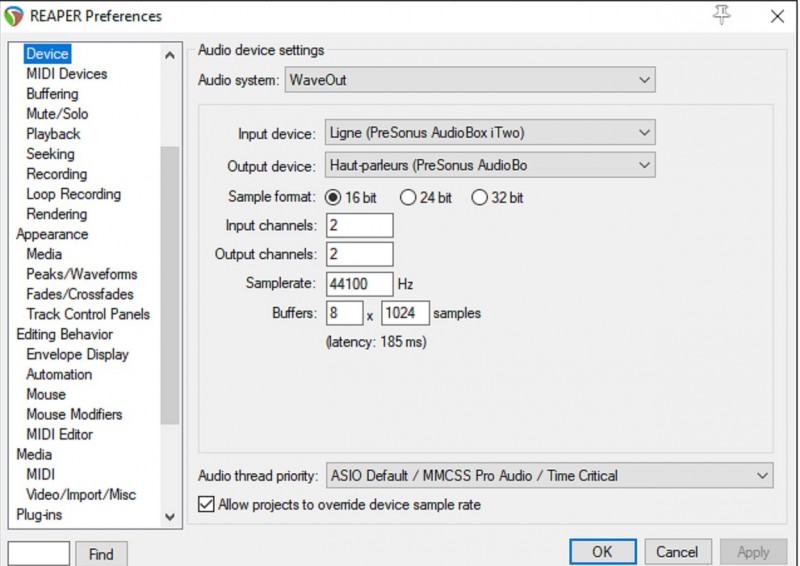Expand the Audio thread priority dropdown
Screen dimensions: 800x566
point(548,476)
